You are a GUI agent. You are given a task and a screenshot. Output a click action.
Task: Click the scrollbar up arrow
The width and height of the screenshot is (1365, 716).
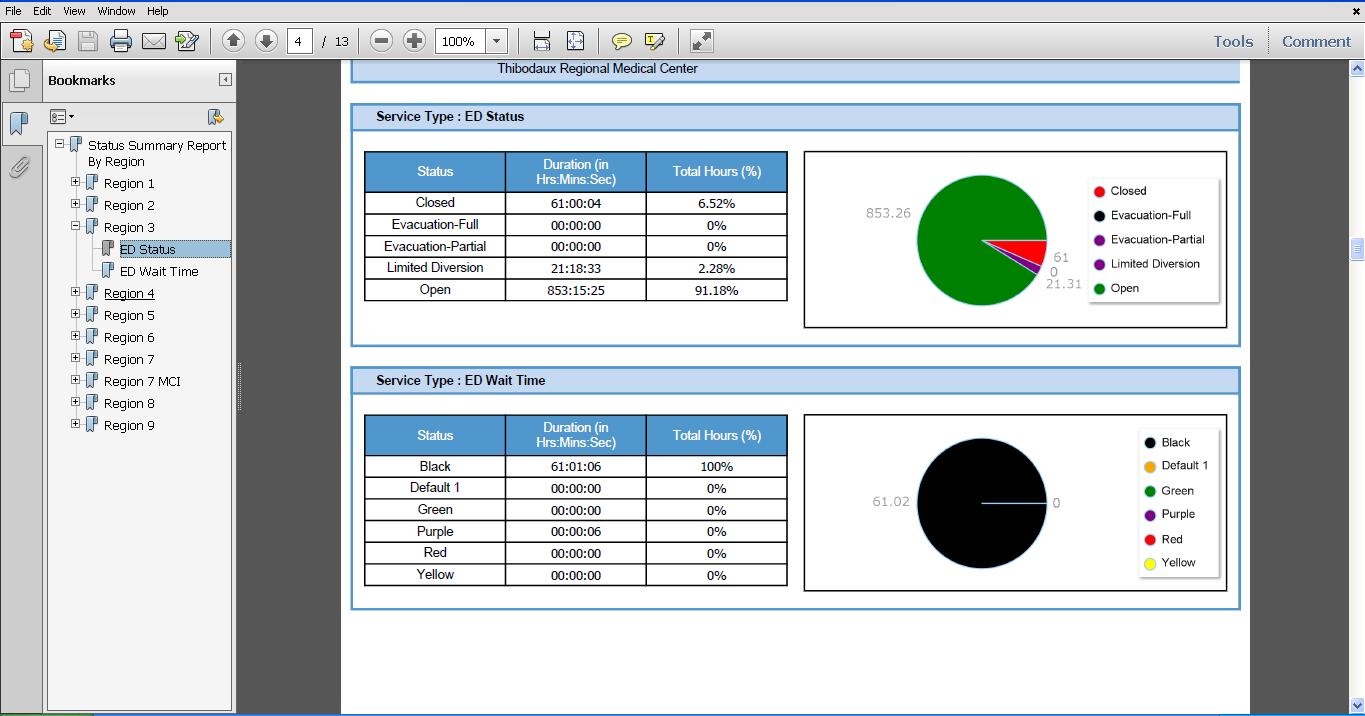[x=1357, y=69]
